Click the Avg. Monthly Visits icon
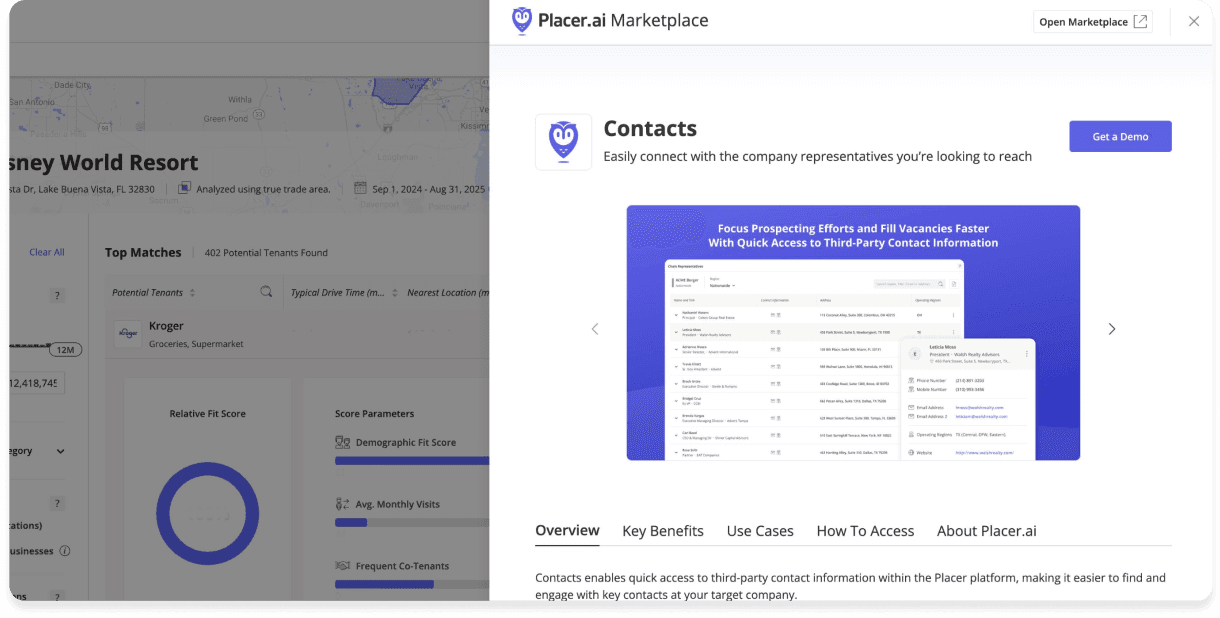The height and width of the screenshot is (618, 1220). coord(343,503)
